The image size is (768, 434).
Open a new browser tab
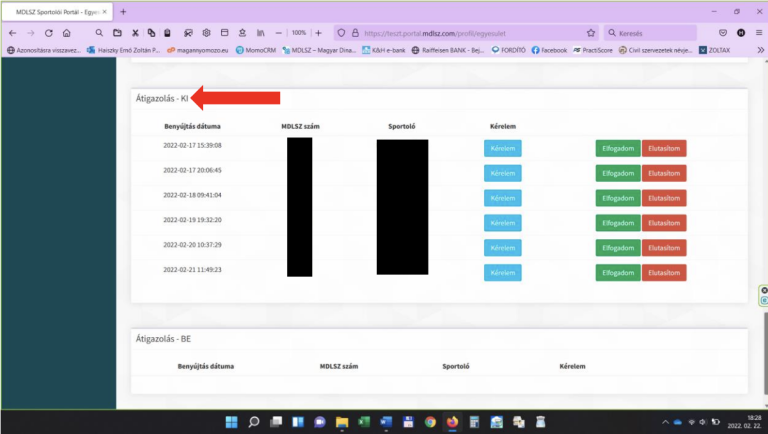[x=123, y=11]
